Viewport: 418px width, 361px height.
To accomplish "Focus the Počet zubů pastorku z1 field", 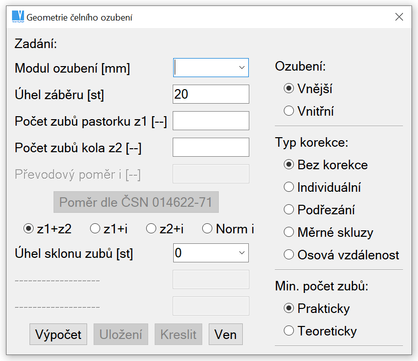I will point(211,121).
